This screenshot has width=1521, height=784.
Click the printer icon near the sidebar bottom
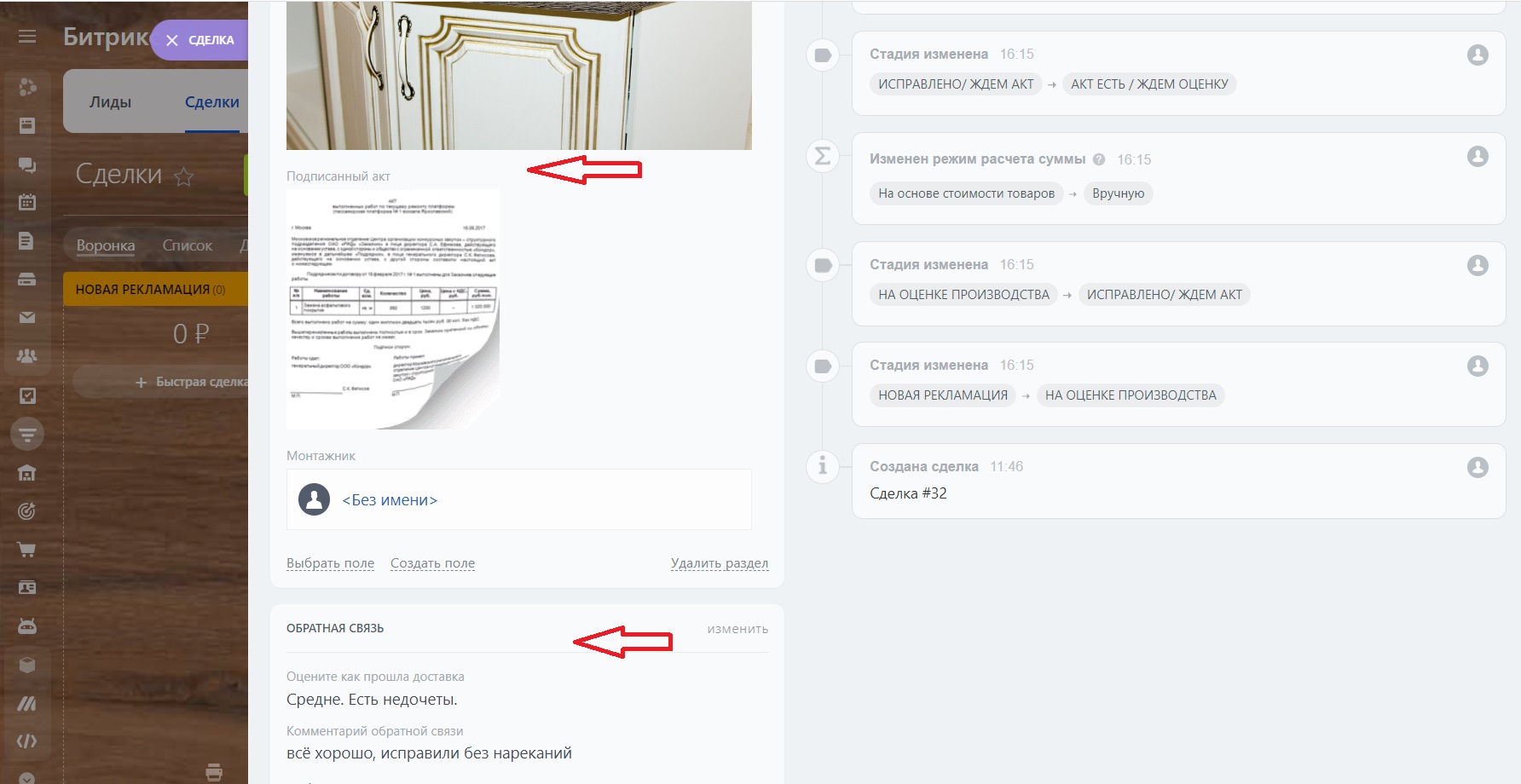(214, 772)
